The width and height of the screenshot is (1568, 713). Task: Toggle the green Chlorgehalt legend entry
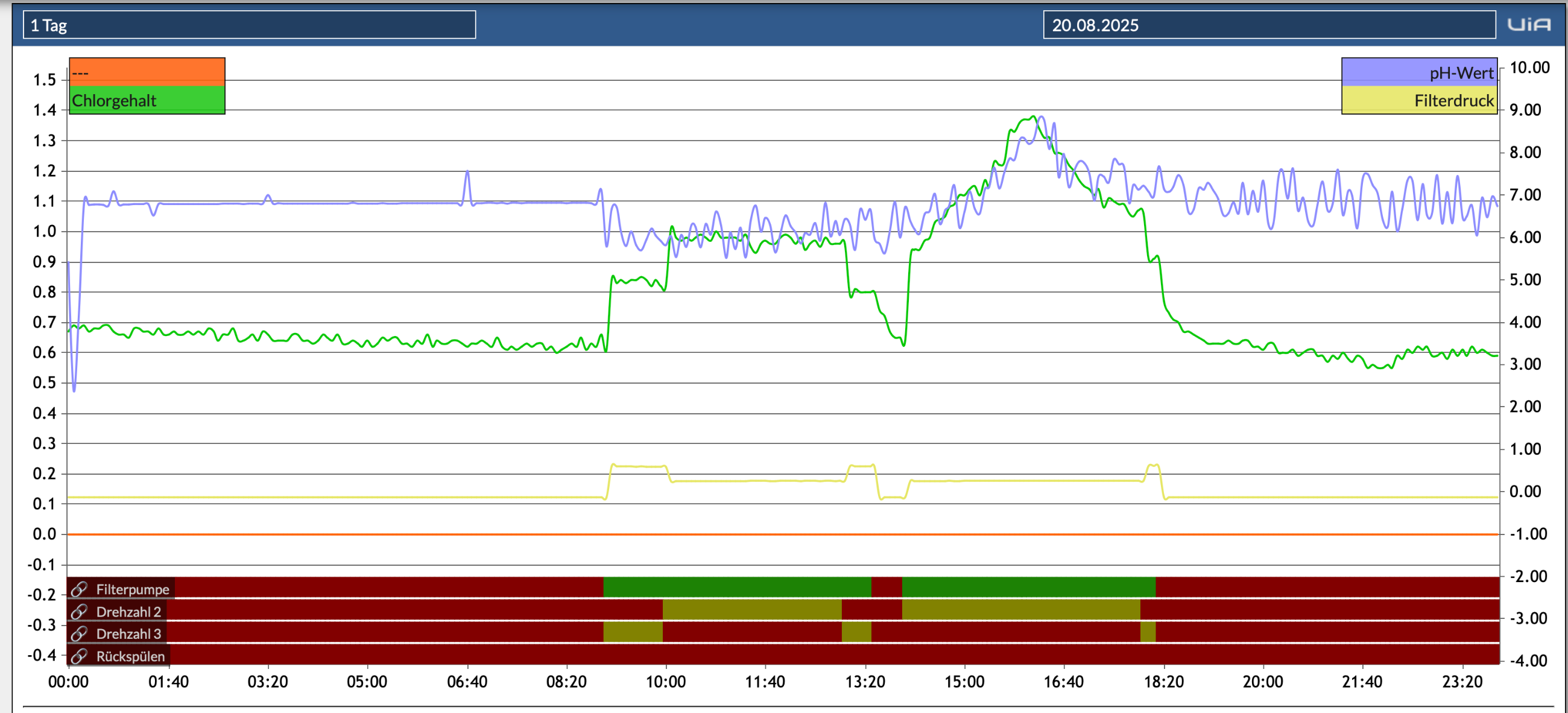[147, 100]
